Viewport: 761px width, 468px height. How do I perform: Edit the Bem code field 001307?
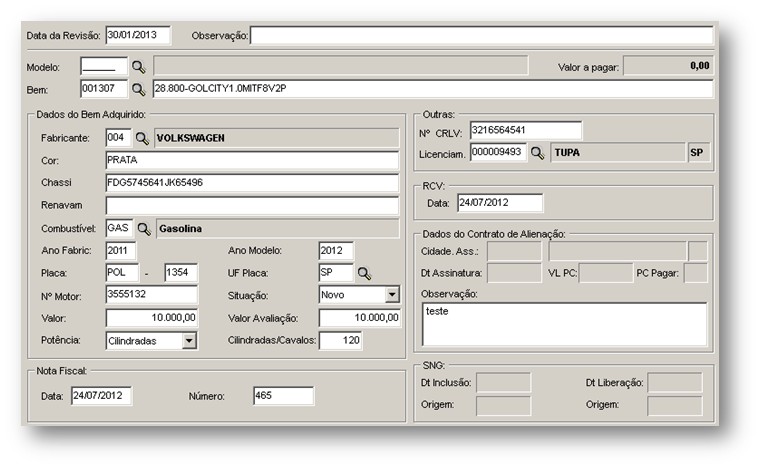(x=104, y=89)
